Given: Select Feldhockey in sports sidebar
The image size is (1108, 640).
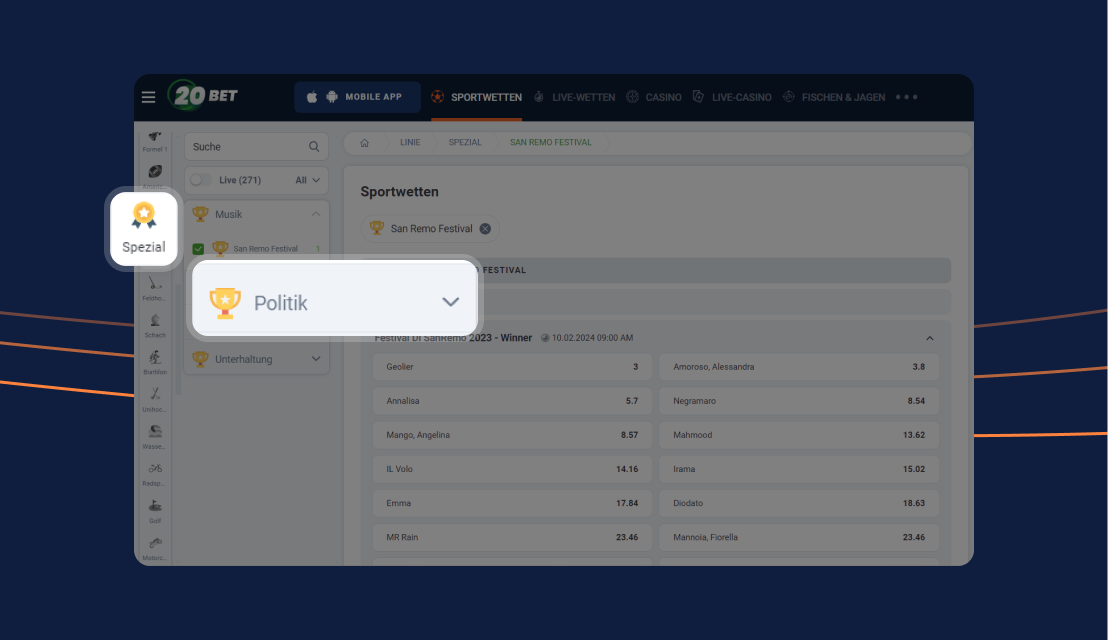Looking at the screenshot, I should (155, 288).
